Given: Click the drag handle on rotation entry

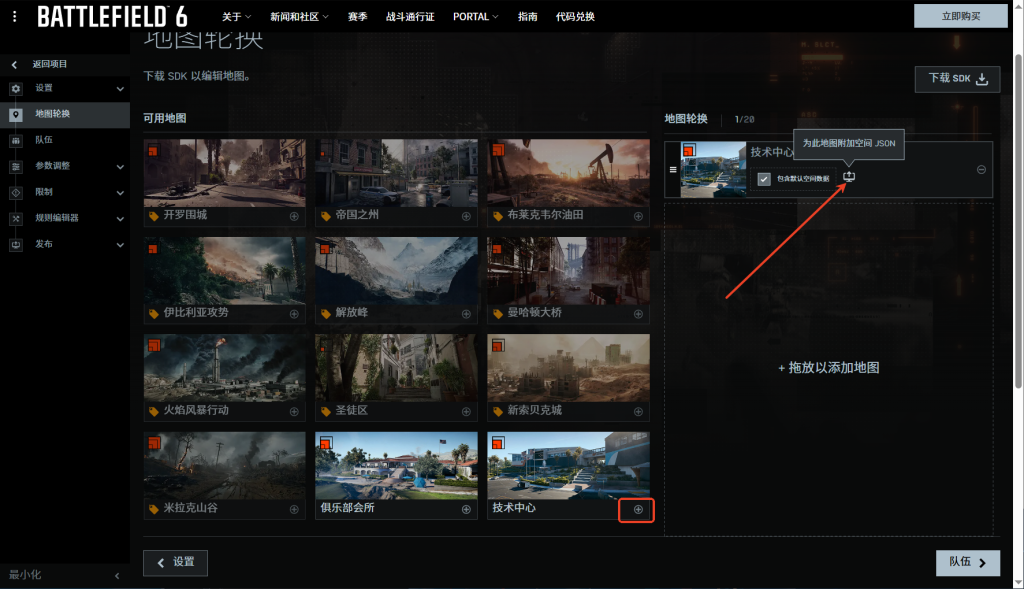Looking at the screenshot, I should (672, 169).
